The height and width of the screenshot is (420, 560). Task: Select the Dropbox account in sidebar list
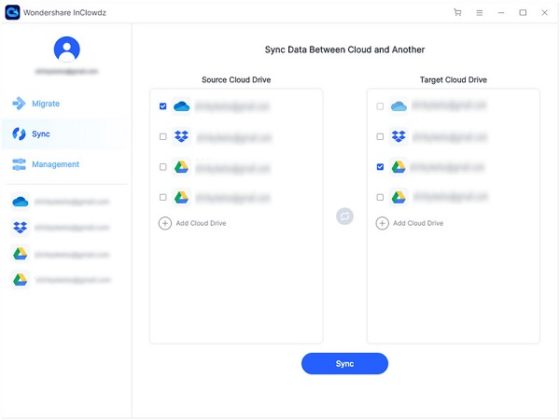pyautogui.click(x=61, y=228)
